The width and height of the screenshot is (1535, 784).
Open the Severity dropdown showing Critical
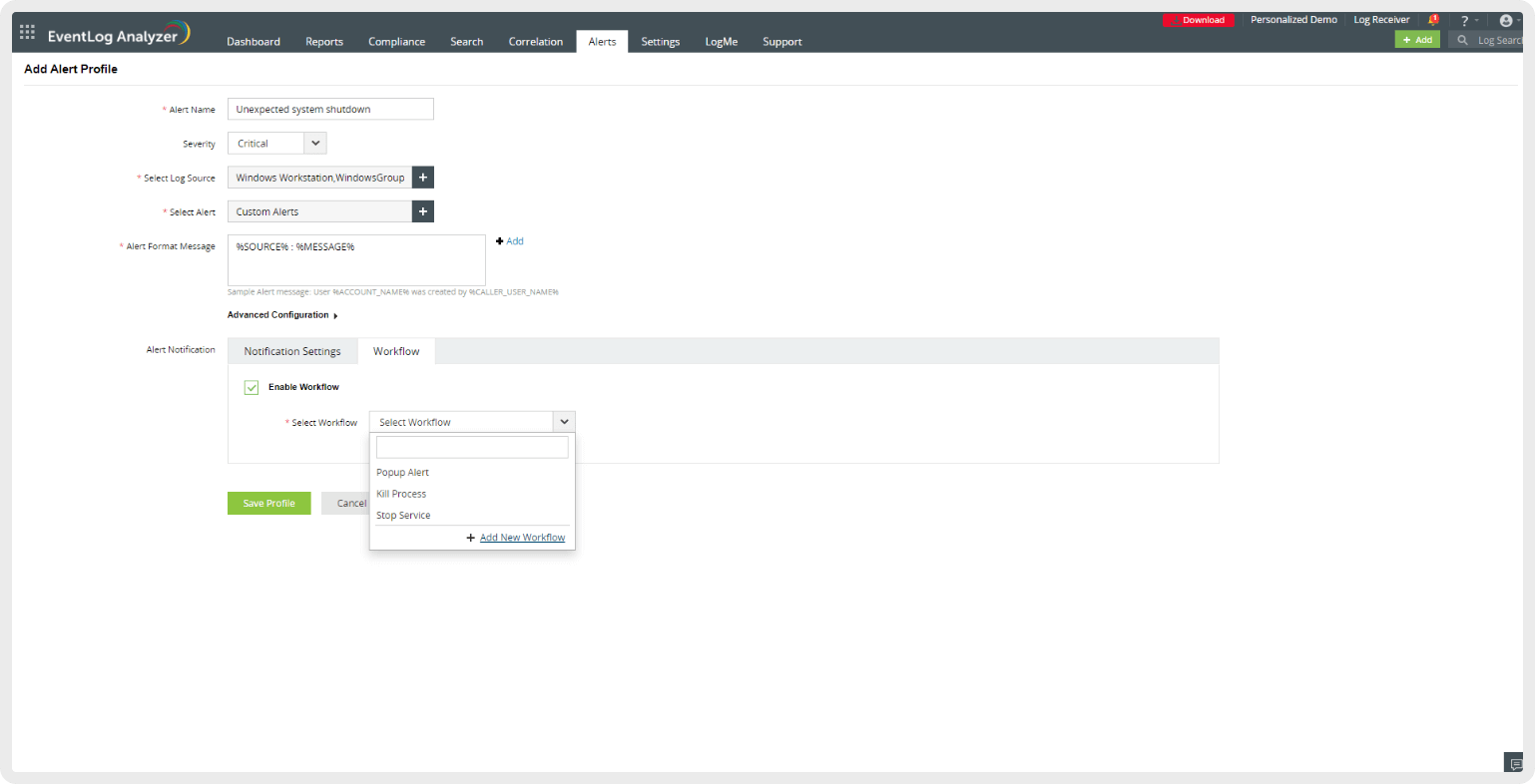276,144
